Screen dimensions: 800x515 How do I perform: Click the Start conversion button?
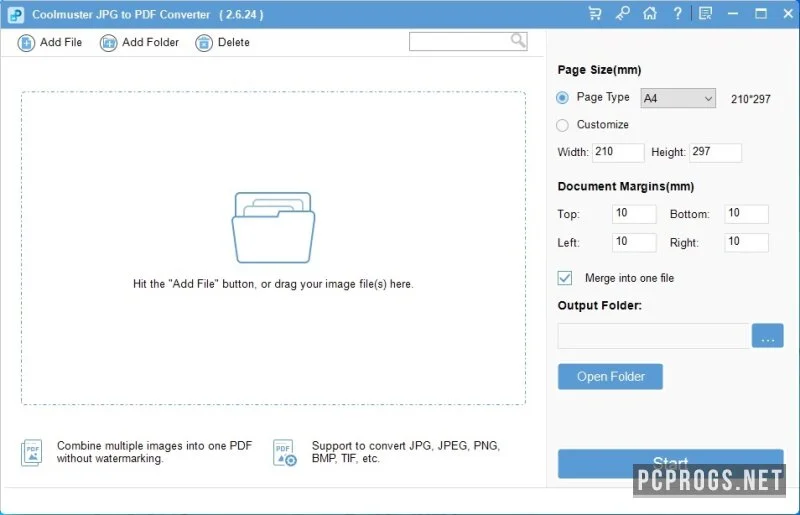[x=670, y=463]
